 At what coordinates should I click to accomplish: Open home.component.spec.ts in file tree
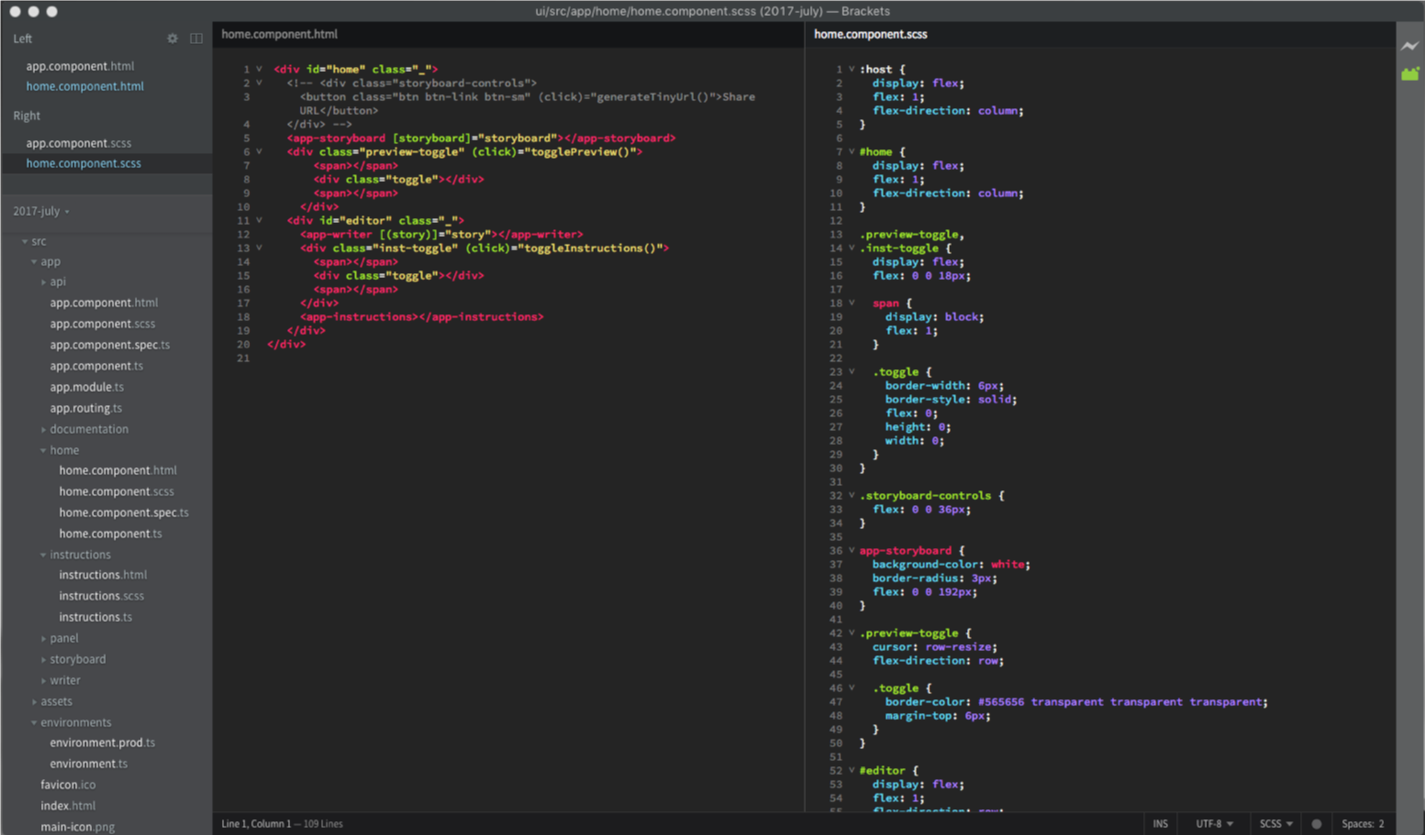coord(124,513)
